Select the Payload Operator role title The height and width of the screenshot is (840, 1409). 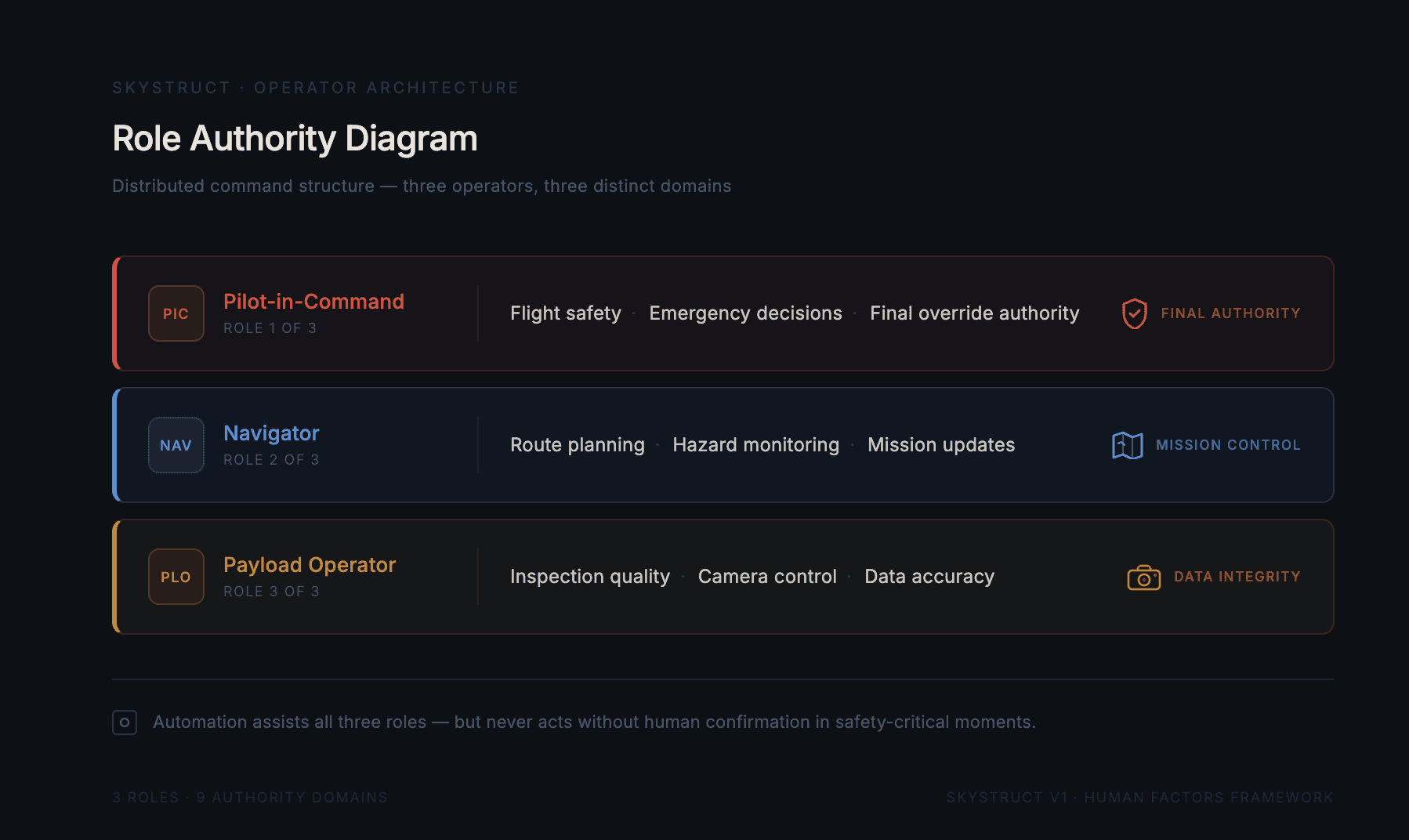coord(310,565)
